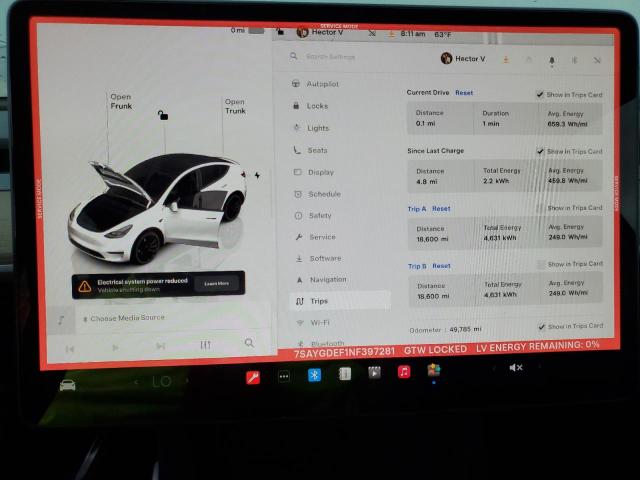Viewport: 640px width, 480px height.
Task: Open the Wi-Fi settings menu
Action: [313, 322]
